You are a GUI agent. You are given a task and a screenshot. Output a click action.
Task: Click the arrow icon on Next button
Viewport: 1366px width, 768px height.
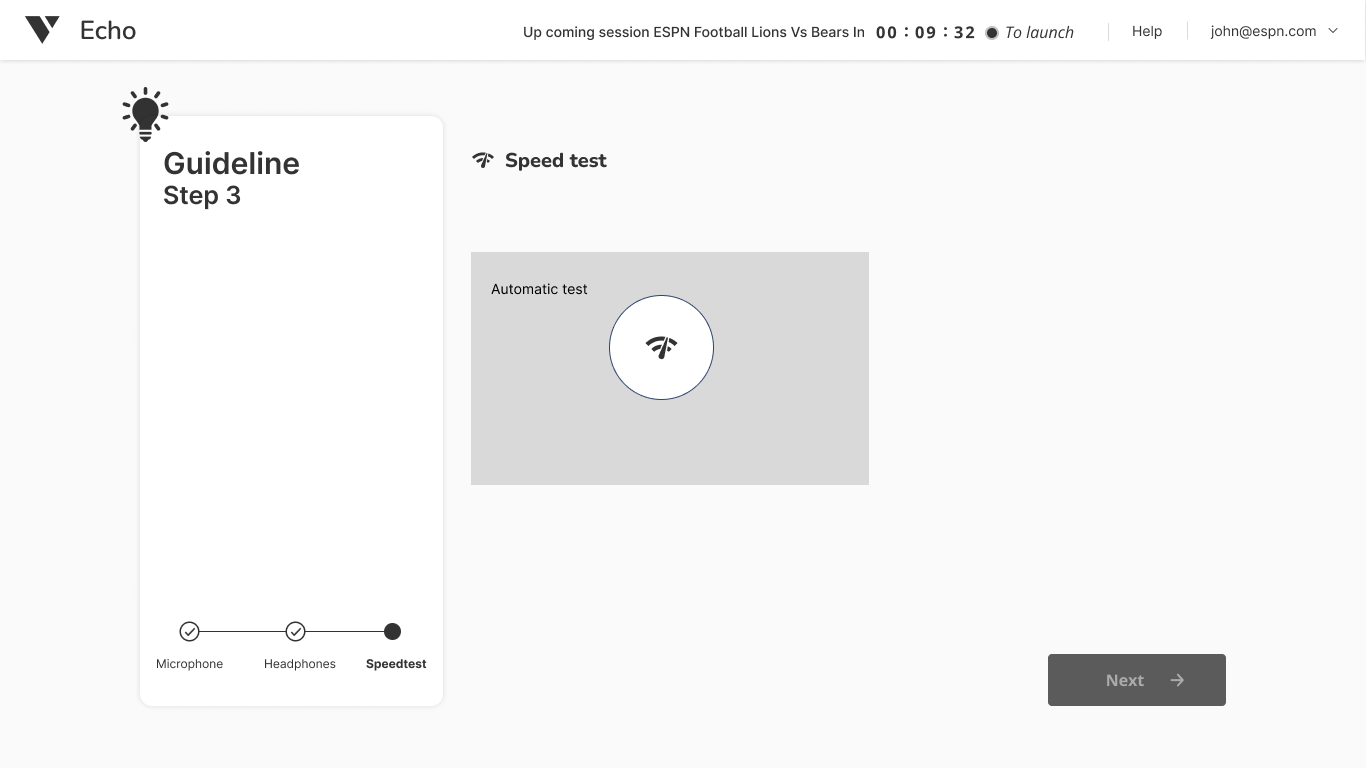tap(1177, 680)
